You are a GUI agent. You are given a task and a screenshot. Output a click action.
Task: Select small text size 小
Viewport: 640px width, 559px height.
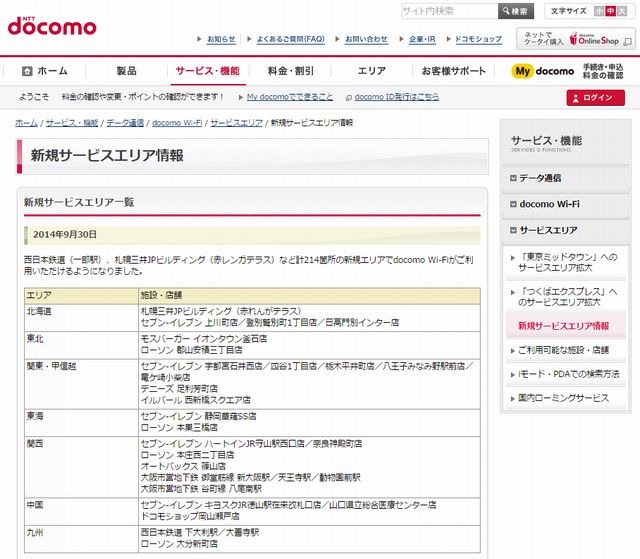[x=599, y=11]
